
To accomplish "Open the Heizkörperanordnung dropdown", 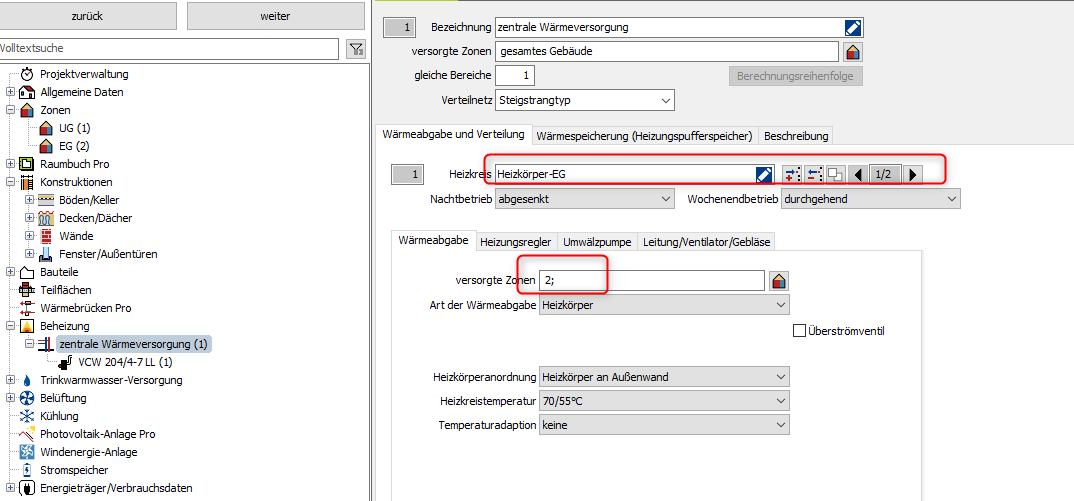I will pyautogui.click(x=664, y=377).
